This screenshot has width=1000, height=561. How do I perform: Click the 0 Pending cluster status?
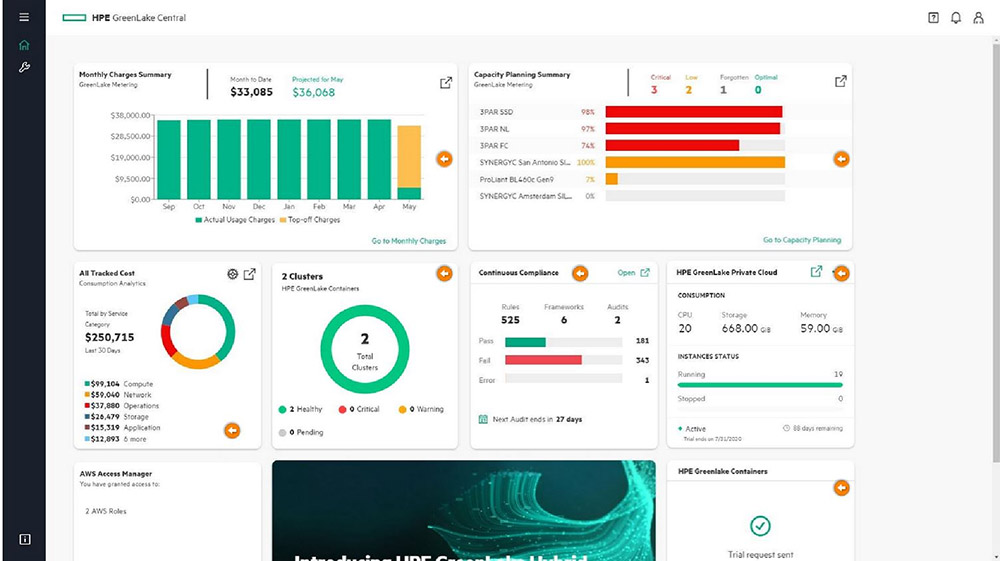[301, 432]
